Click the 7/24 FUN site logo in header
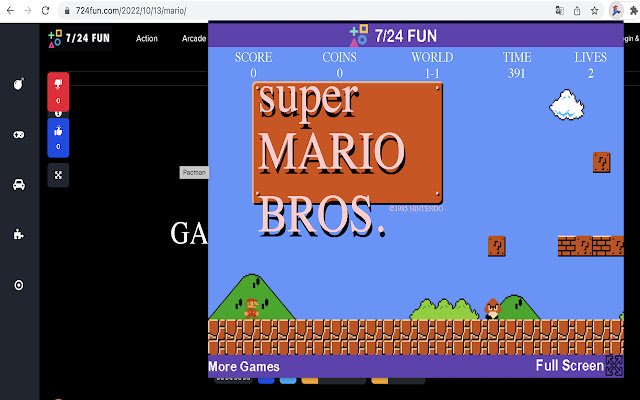The image size is (640, 400). 79,38
